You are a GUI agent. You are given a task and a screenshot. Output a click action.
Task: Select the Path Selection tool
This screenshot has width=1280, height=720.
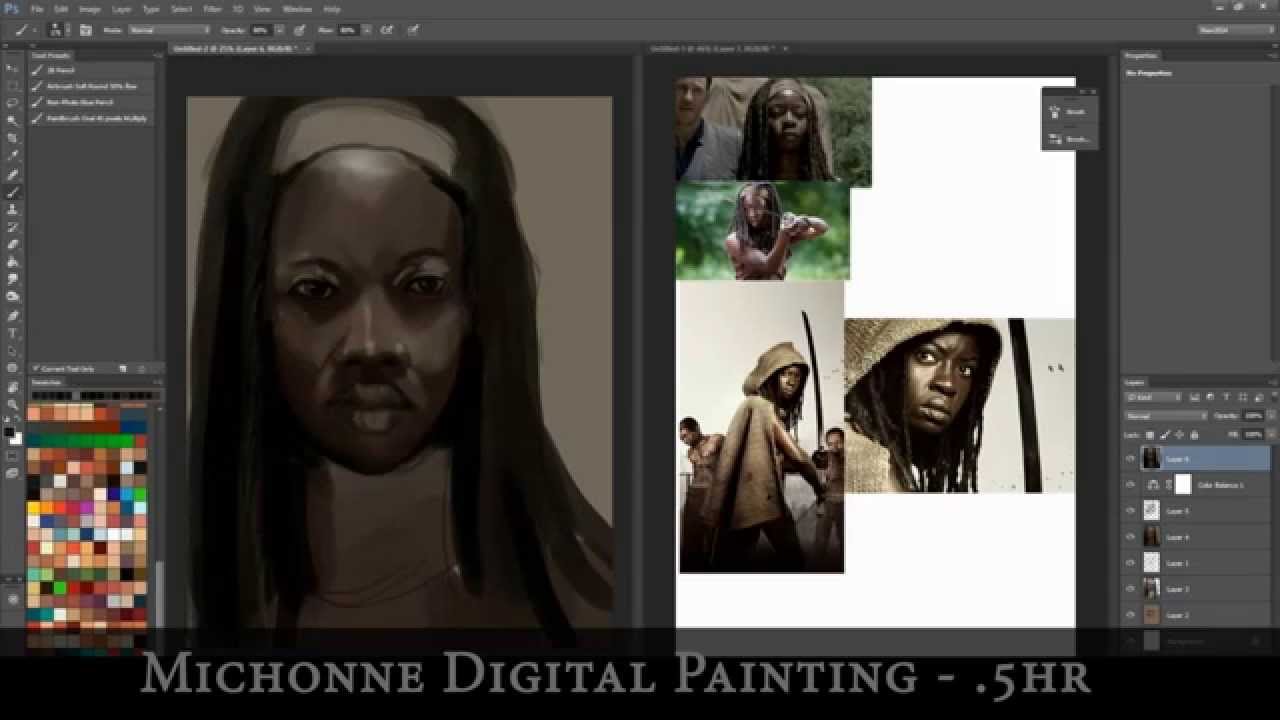[x=13, y=351]
